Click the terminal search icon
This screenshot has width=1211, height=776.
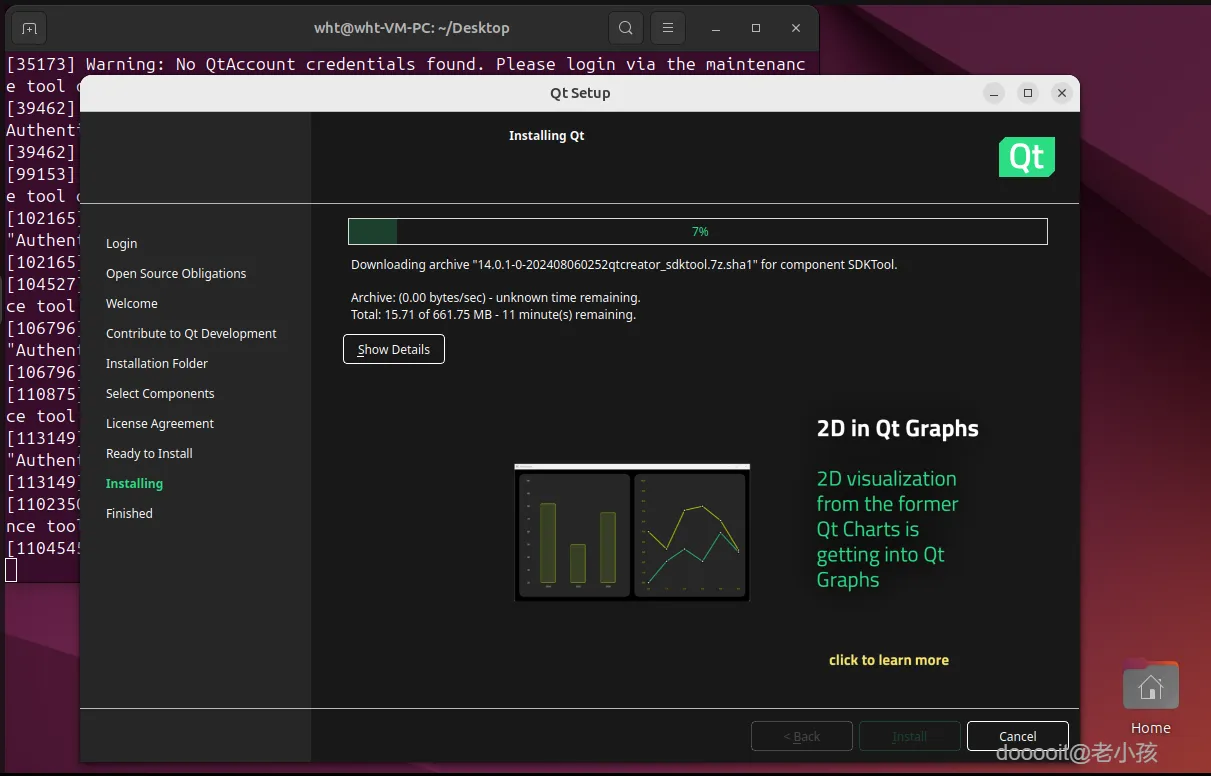[626, 28]
